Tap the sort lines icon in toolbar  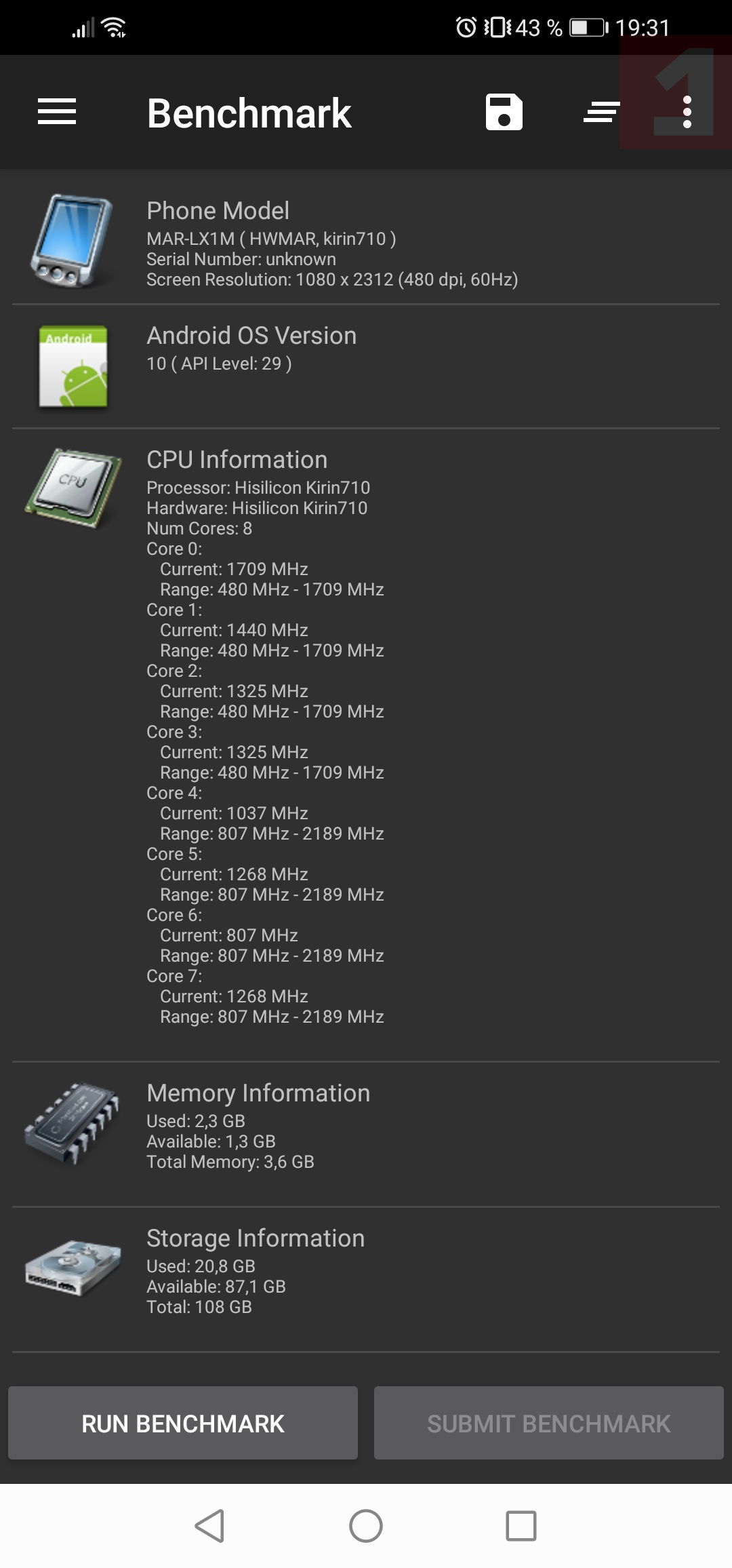coord(601,112)
